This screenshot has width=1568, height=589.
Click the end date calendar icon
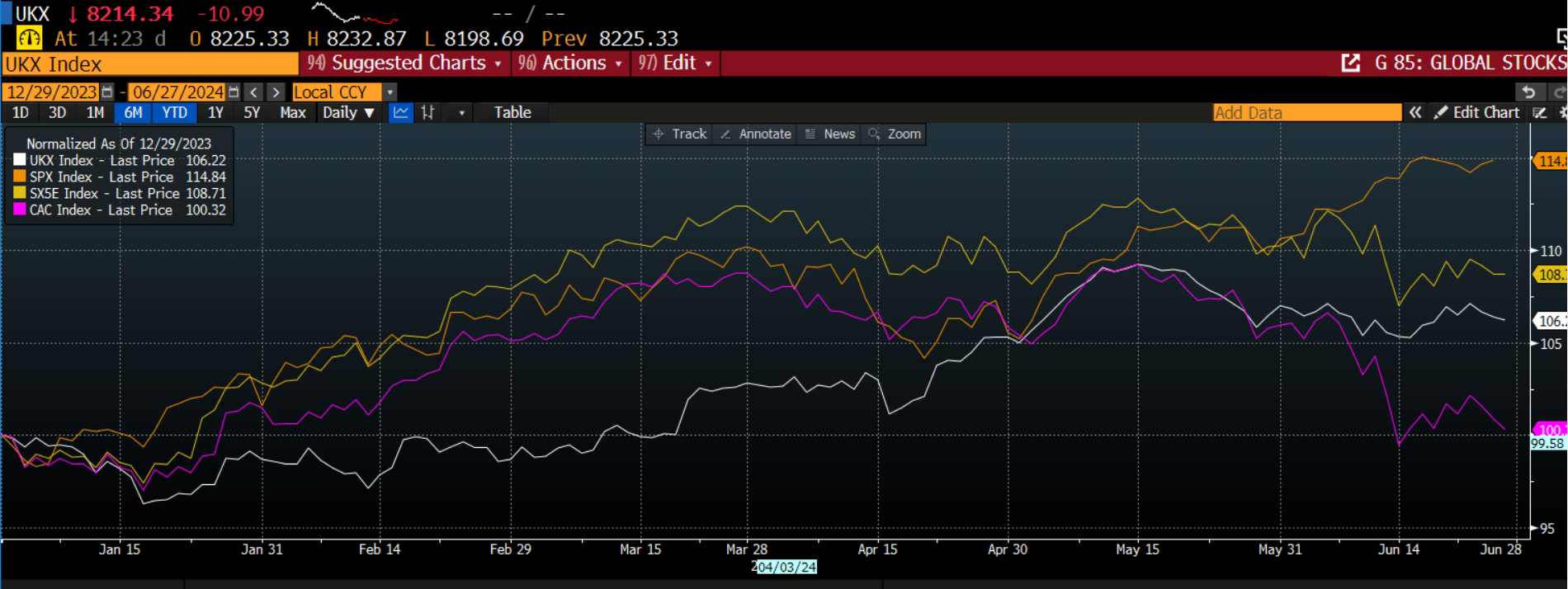(x=234, y=92)
